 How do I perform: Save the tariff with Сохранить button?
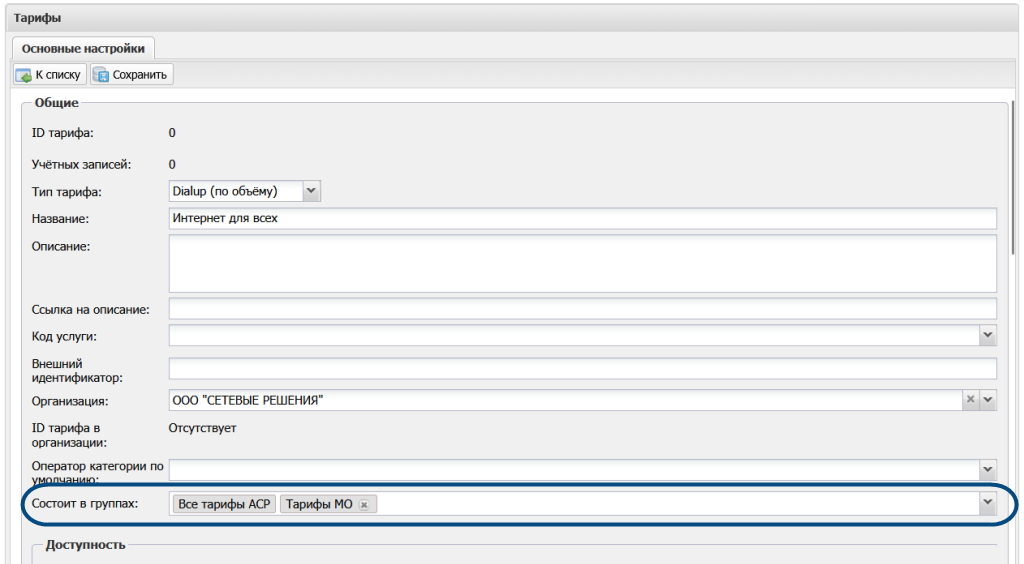point(132,74)
